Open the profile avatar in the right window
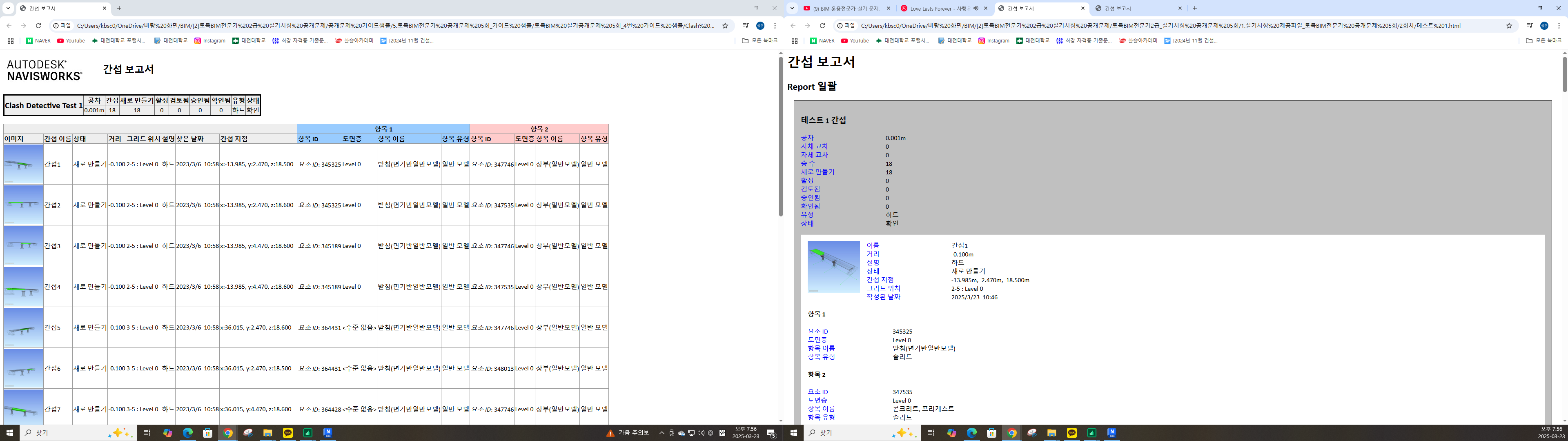The height and width of the screenshot is (441, 1568). point(1544,26)
